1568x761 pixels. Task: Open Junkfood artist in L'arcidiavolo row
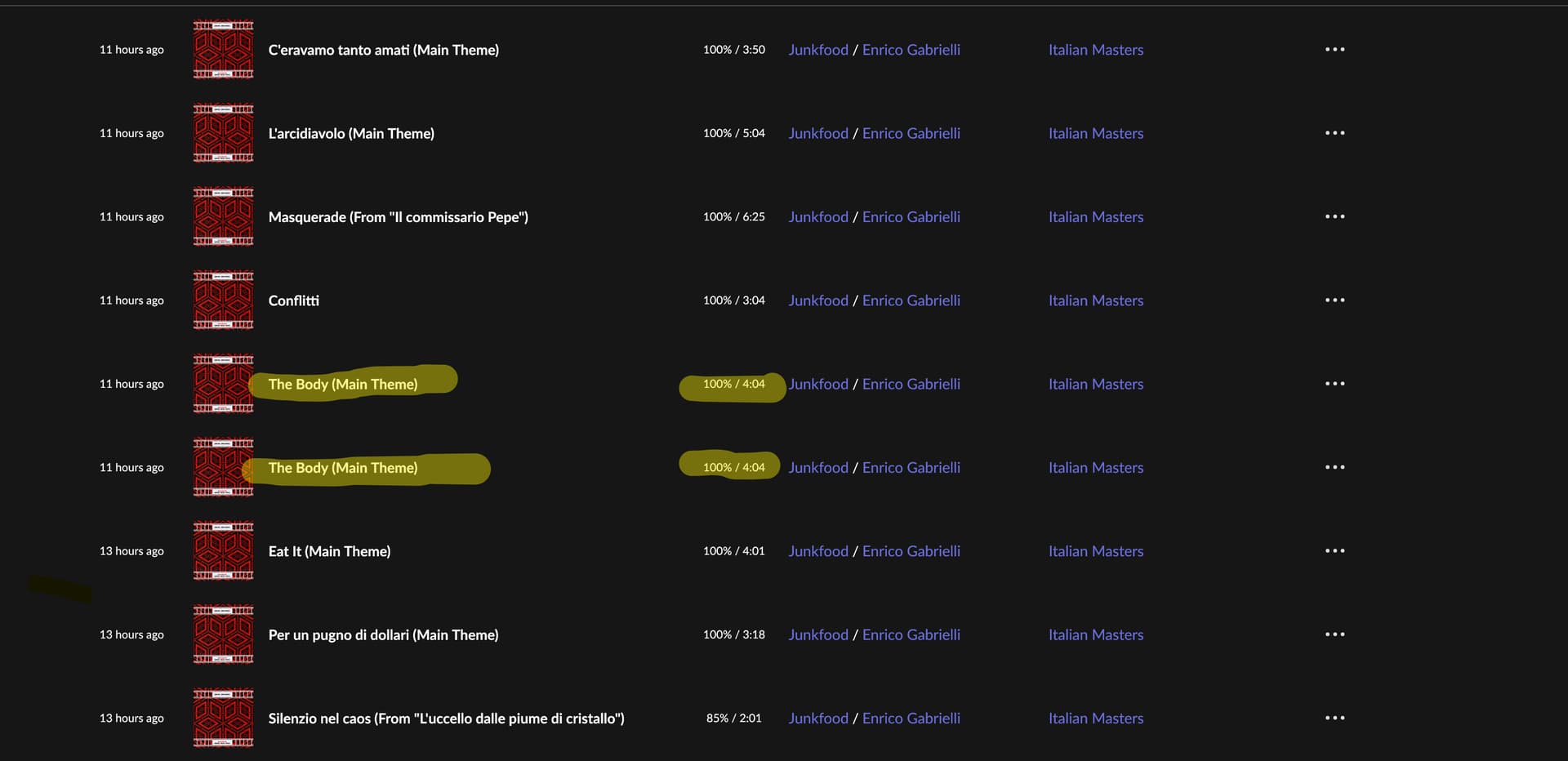point(818,133)
